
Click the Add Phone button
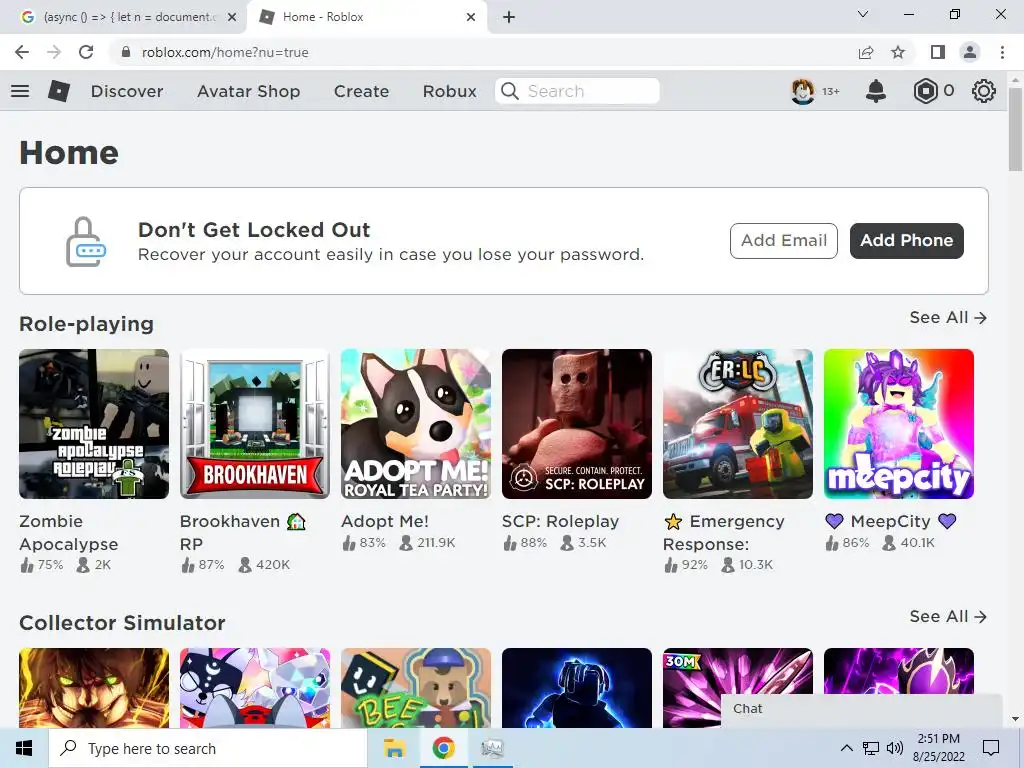click(906, 240)
